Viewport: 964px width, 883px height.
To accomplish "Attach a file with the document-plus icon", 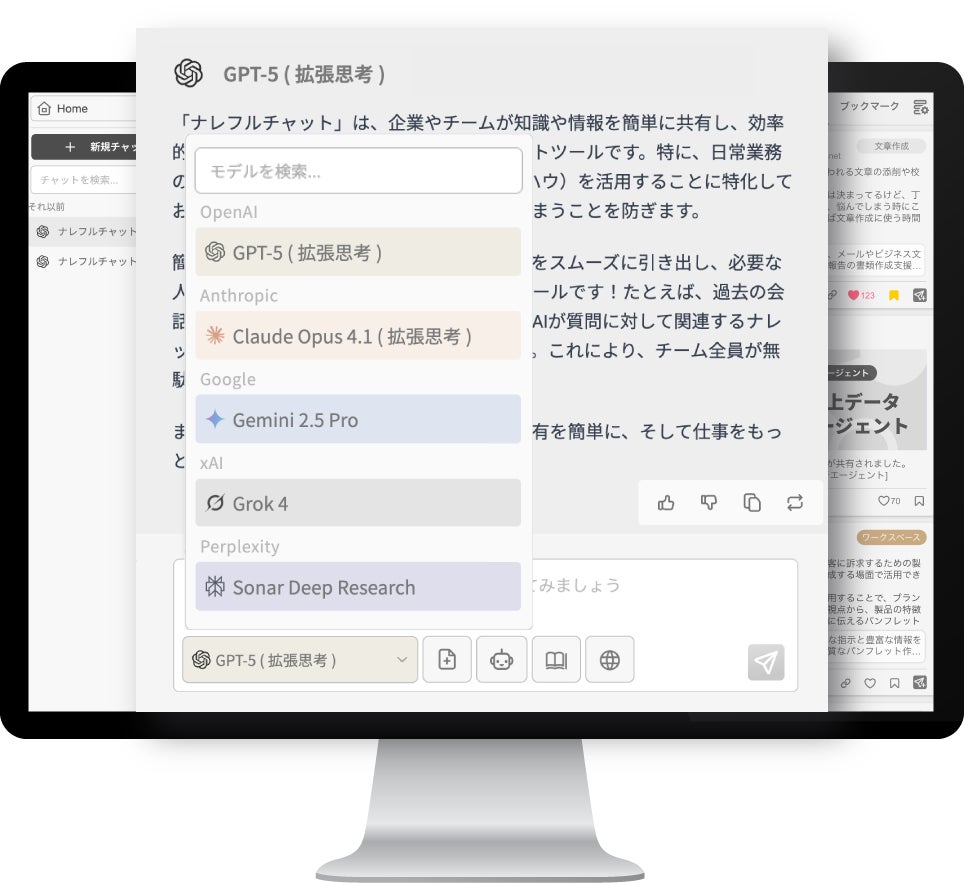I will point(447,659).
